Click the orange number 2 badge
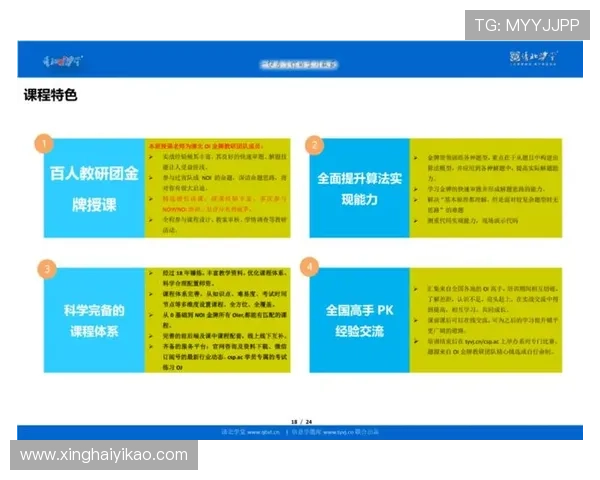This screenshot has width=600, height=480. coord(315,145)
